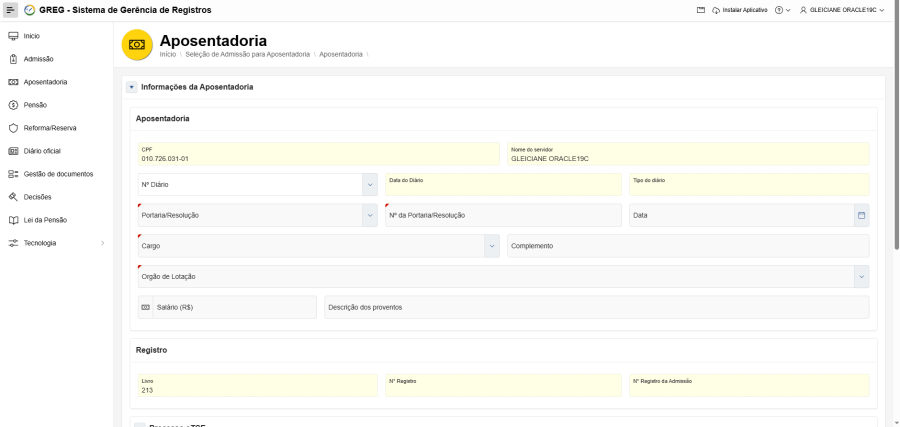Click the Reforma/Reserva shield icon
This screenshot has height=427, width=900.
(x=13, y=128)
